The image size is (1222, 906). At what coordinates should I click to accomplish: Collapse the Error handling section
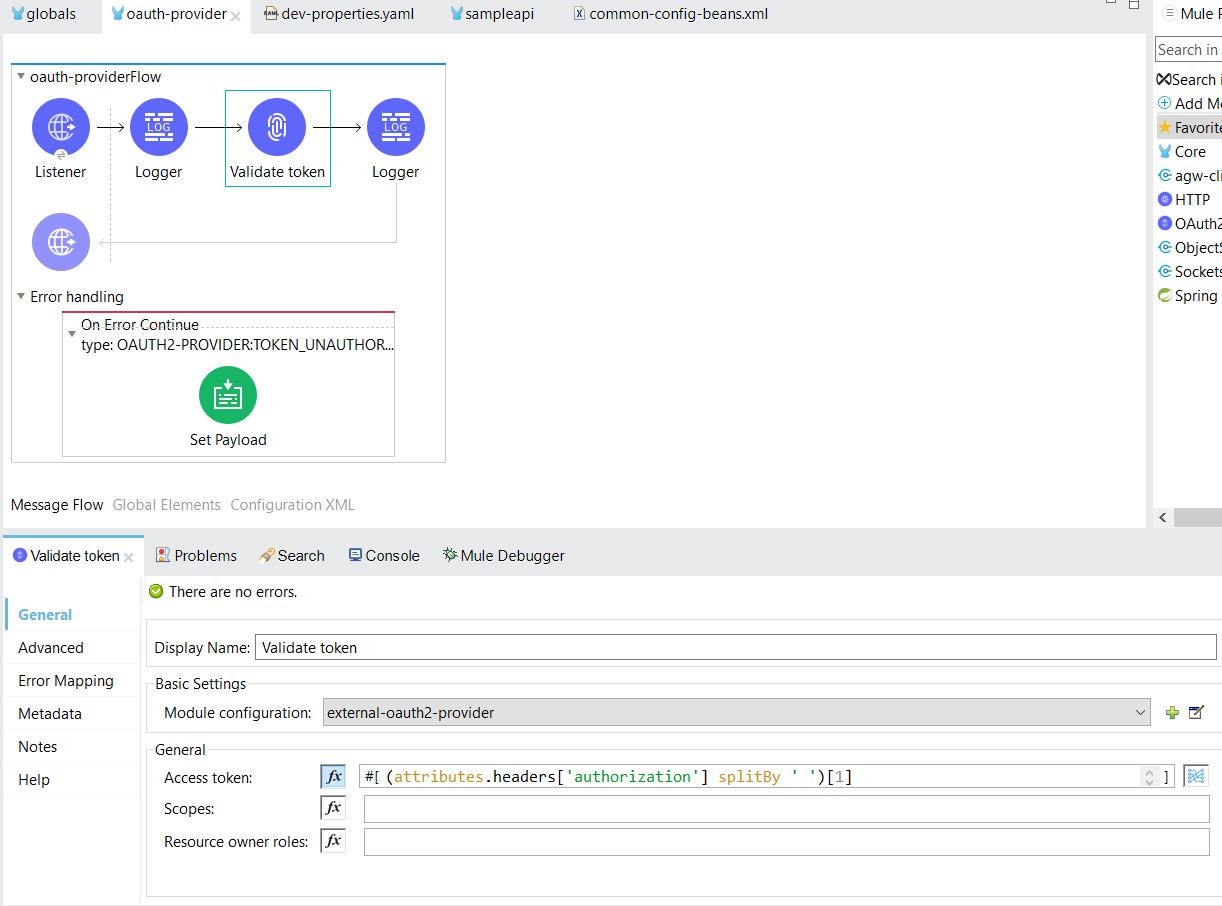21,297
